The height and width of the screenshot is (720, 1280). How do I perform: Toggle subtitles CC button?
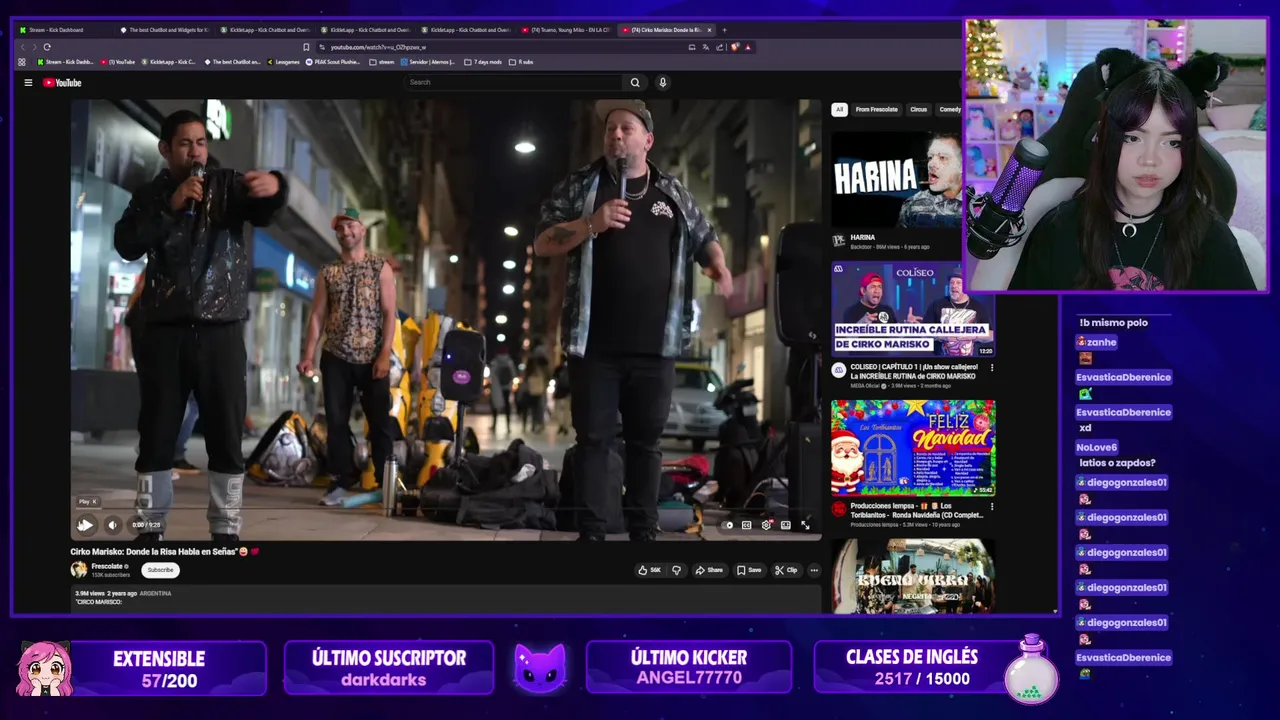click(746, 525)
